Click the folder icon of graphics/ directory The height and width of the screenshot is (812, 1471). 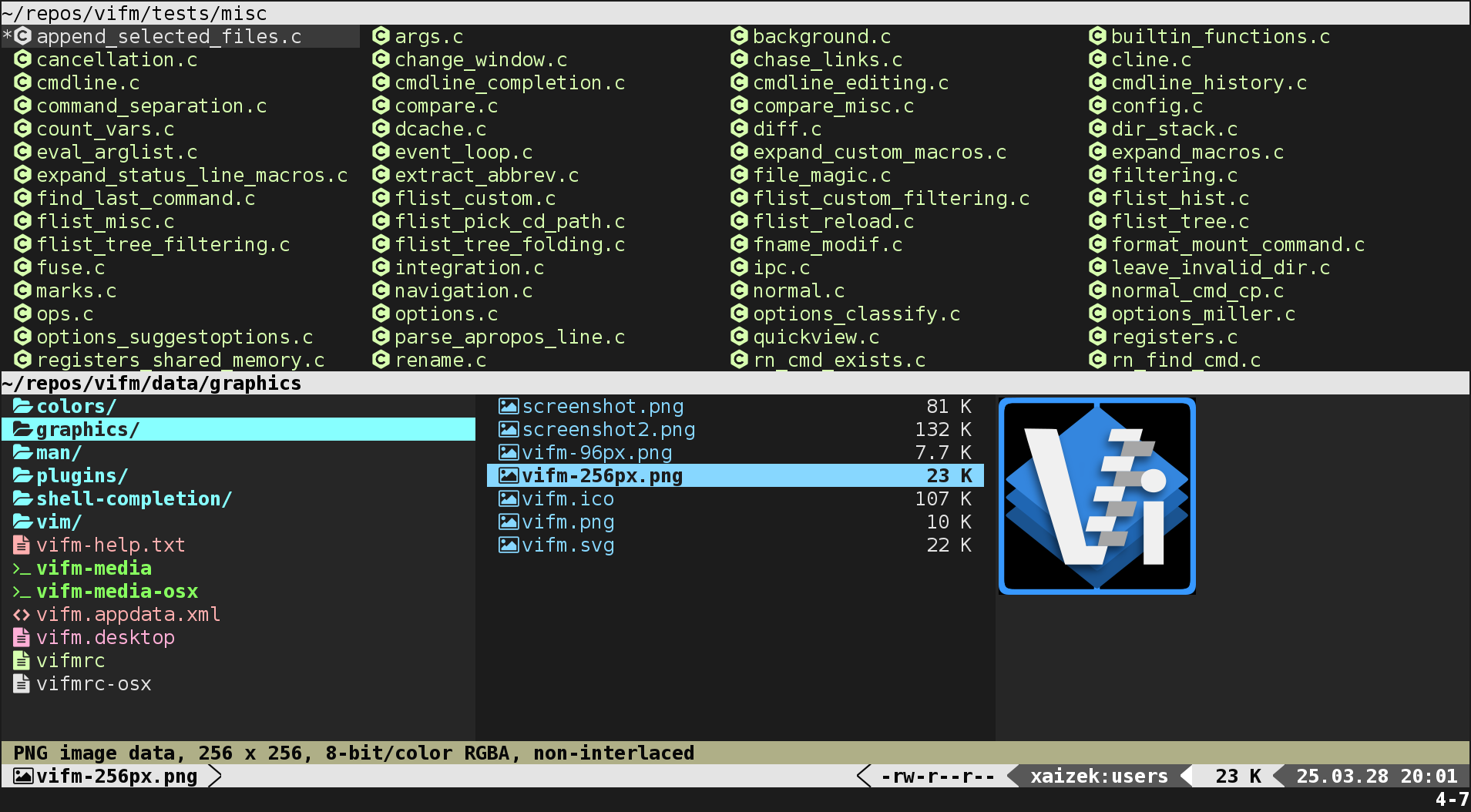(23, 429)
